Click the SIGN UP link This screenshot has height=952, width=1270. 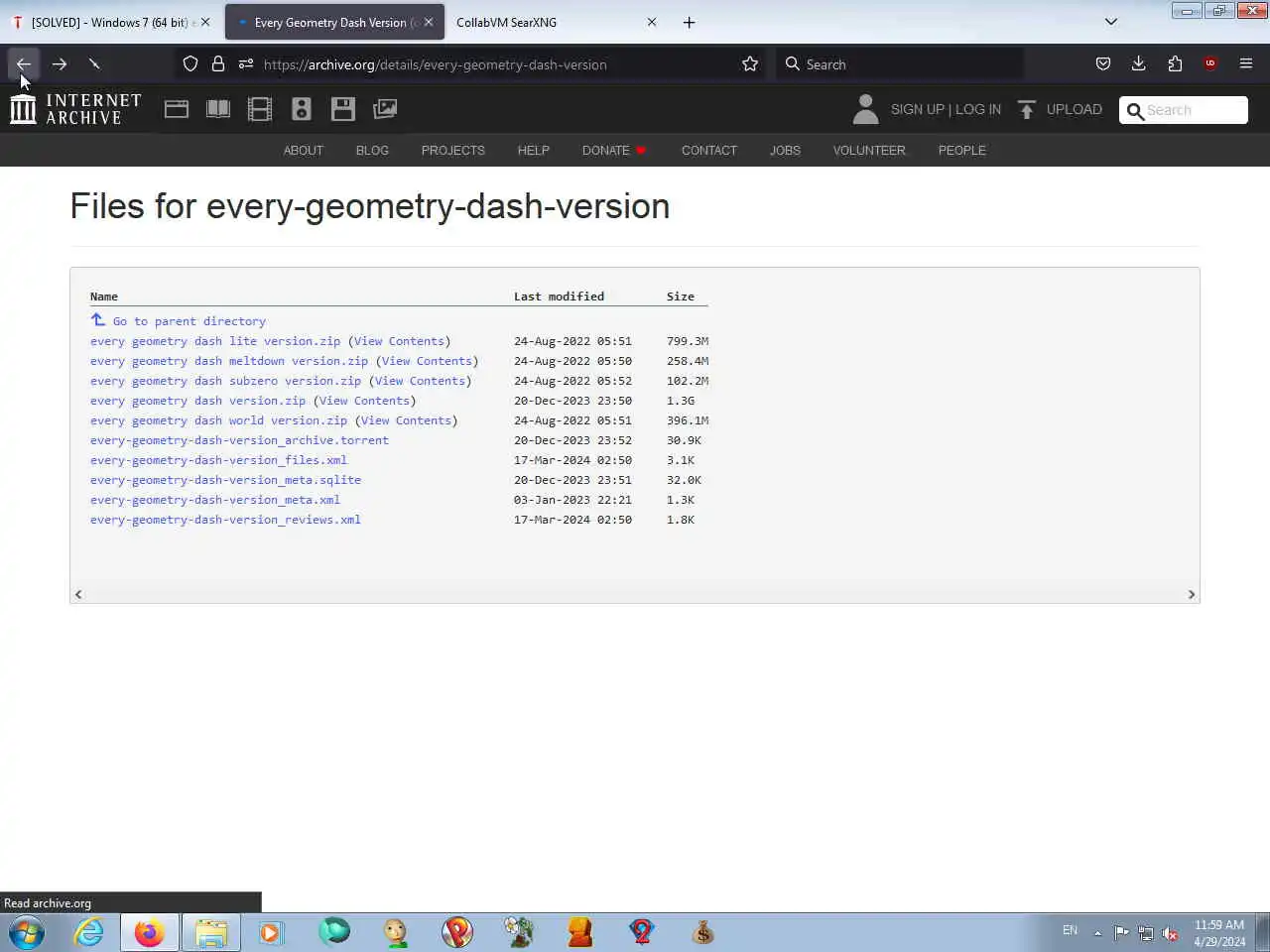coord(918,109)
